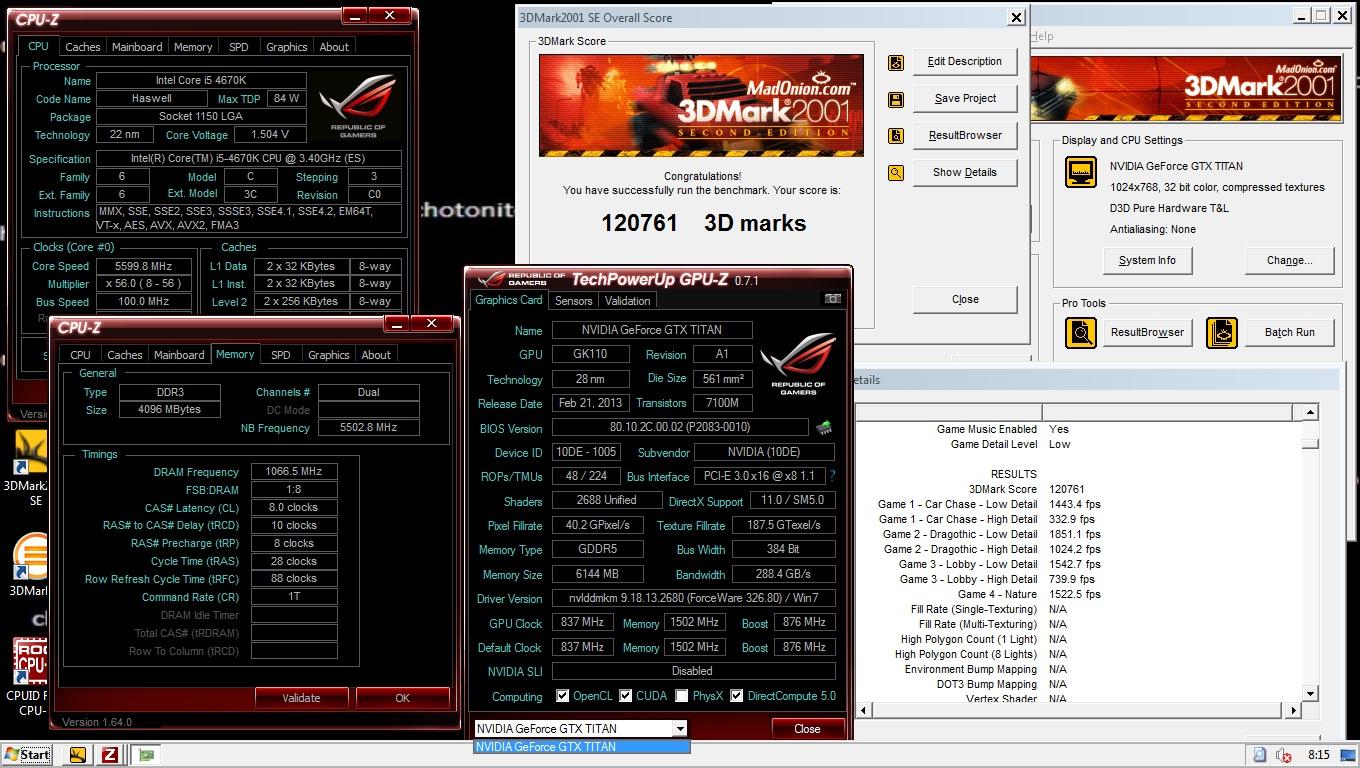Select NVIDIA GeForce GTX TITAN from dropdown list
Image resolution: width=1360 pixels, height=768 pixels.
click(x=581, y=747)
